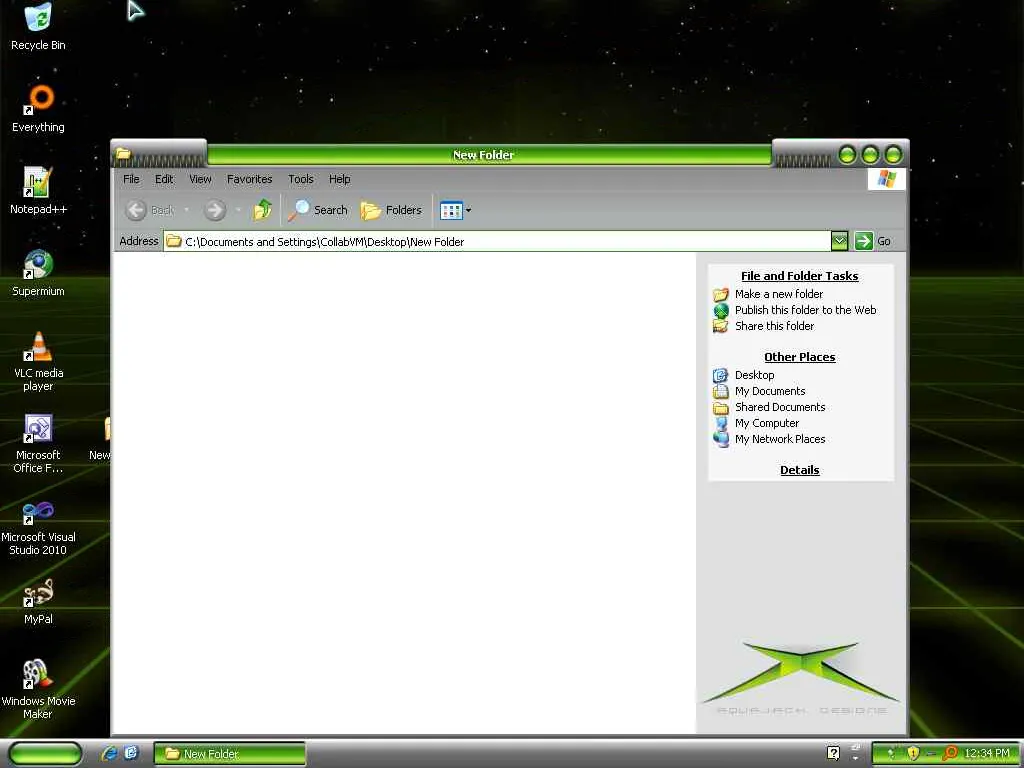Select the New Folder taskbar button
Image resolution: width=1024 pixels, height=768 pixels.
point(229,754)
